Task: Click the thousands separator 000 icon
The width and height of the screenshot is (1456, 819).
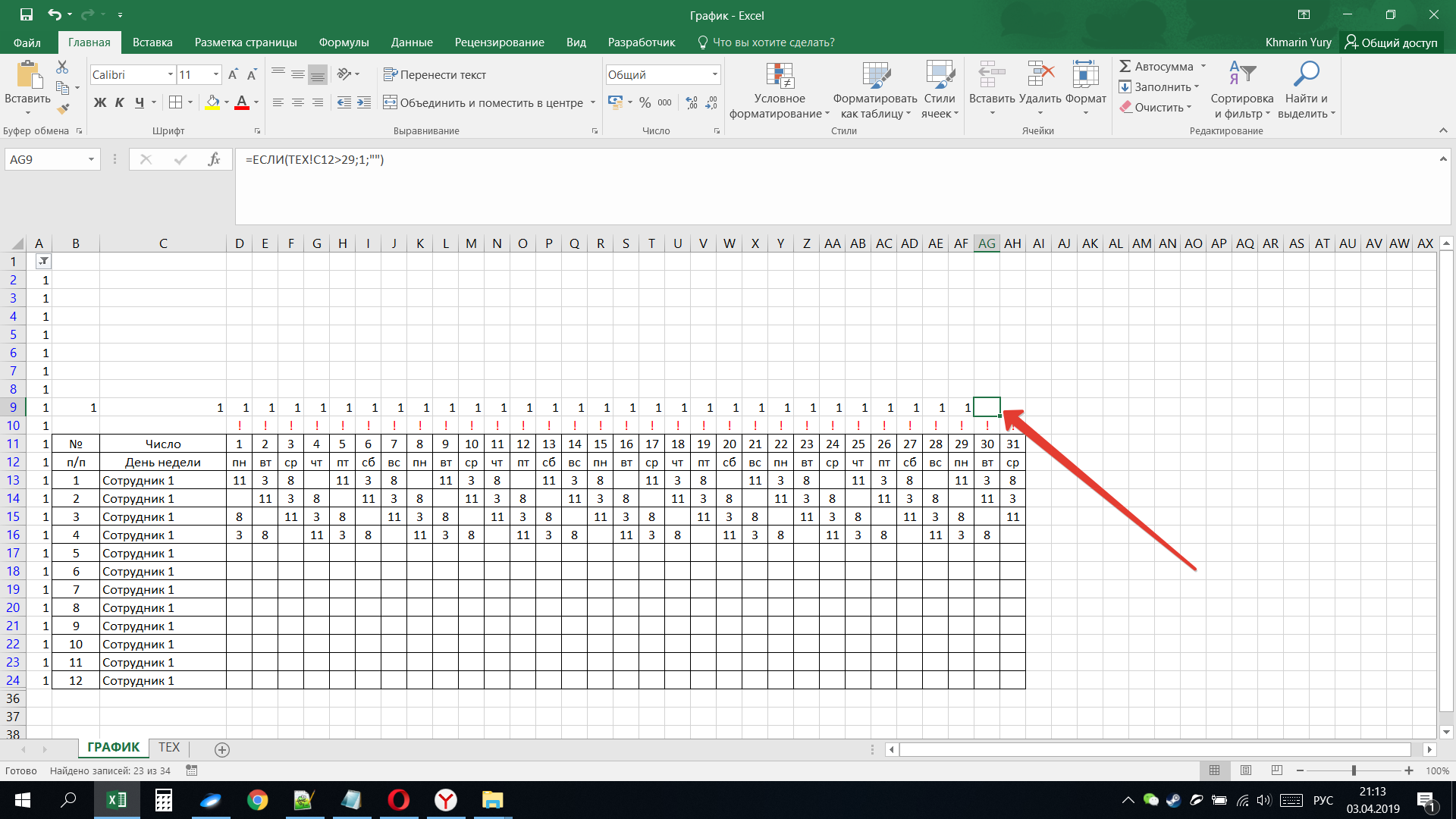Action: (664, 102)
